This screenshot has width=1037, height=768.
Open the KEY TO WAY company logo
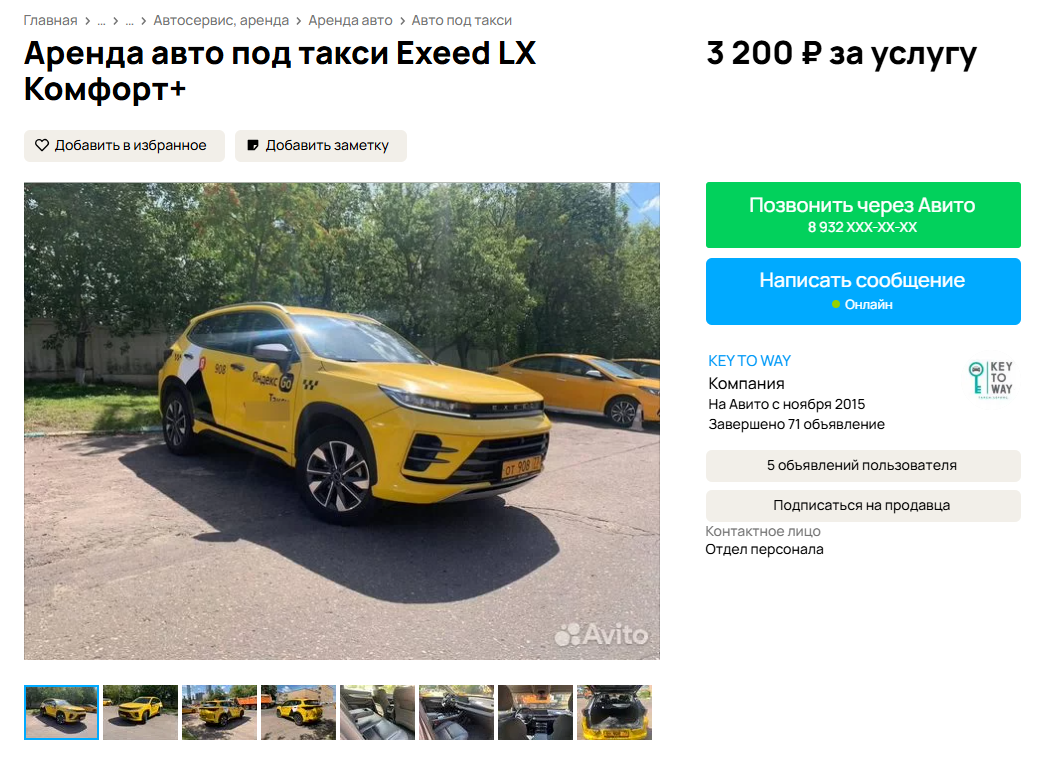[x=991, y=380]
